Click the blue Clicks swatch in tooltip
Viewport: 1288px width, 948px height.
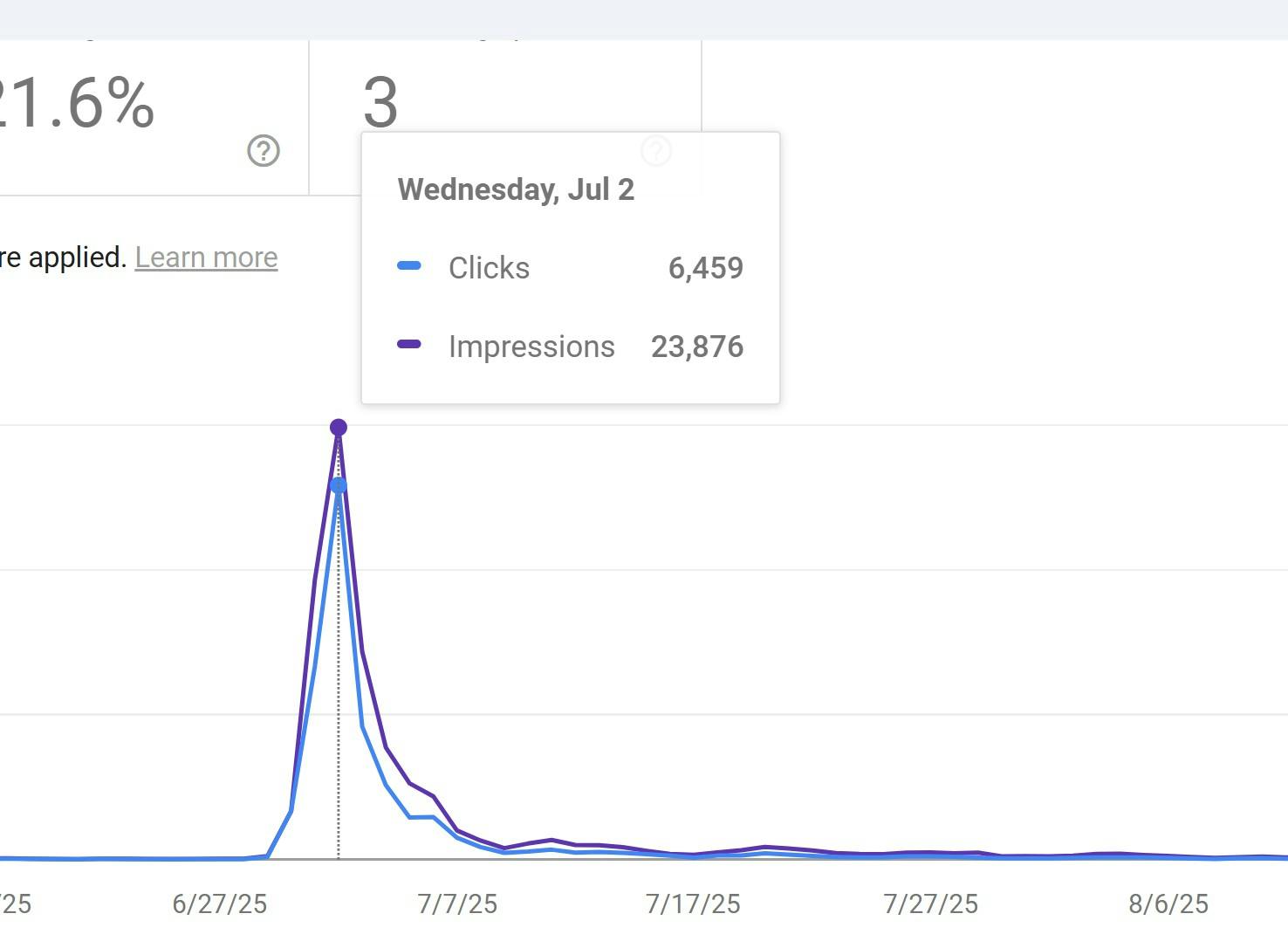pos(409,266)
